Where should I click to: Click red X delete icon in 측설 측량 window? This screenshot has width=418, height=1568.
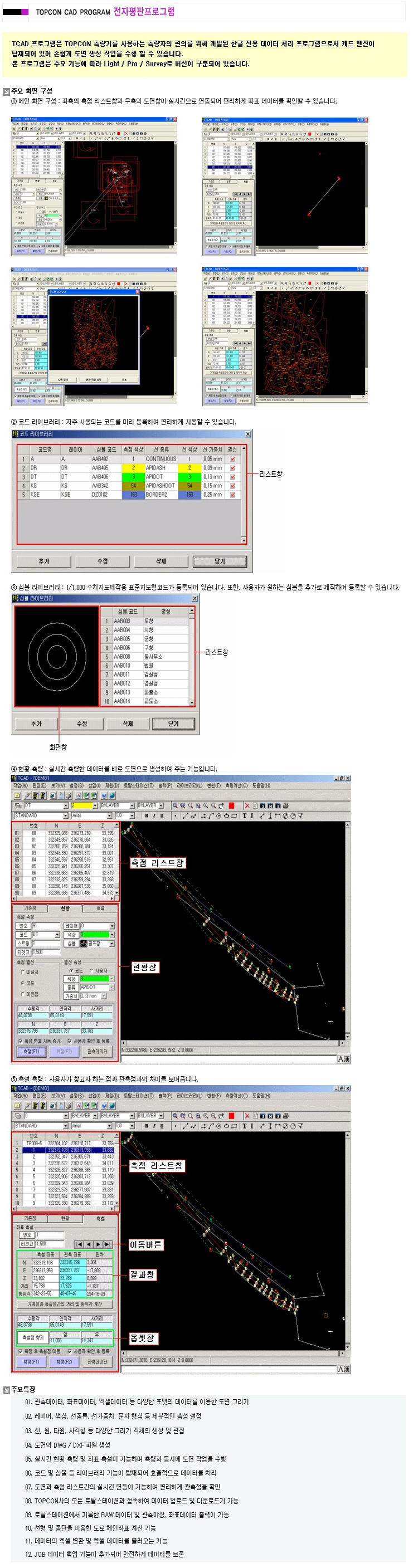(247, 1116)
